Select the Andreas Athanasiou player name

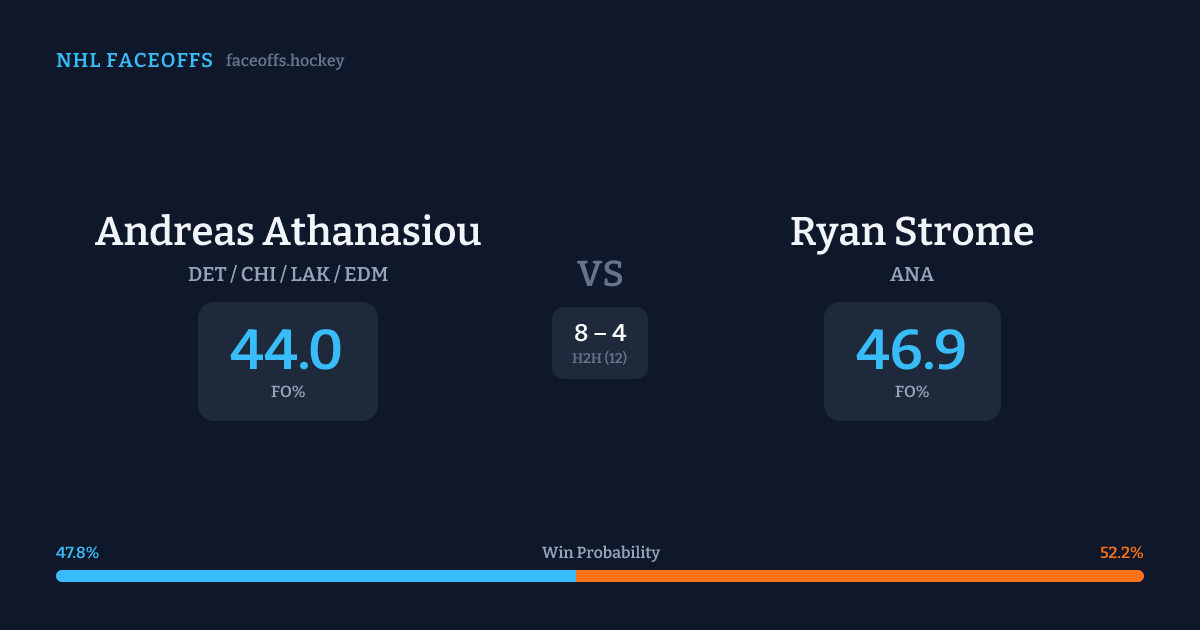288,231
